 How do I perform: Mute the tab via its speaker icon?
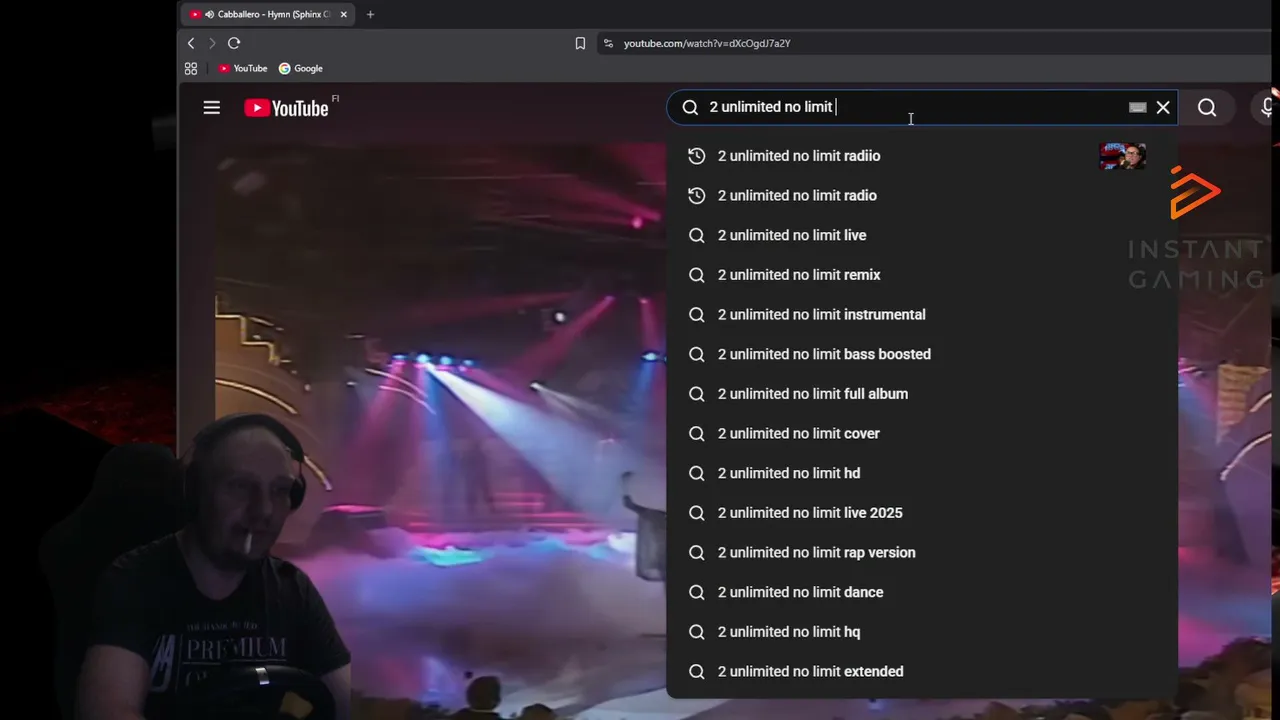pos(209,15)
